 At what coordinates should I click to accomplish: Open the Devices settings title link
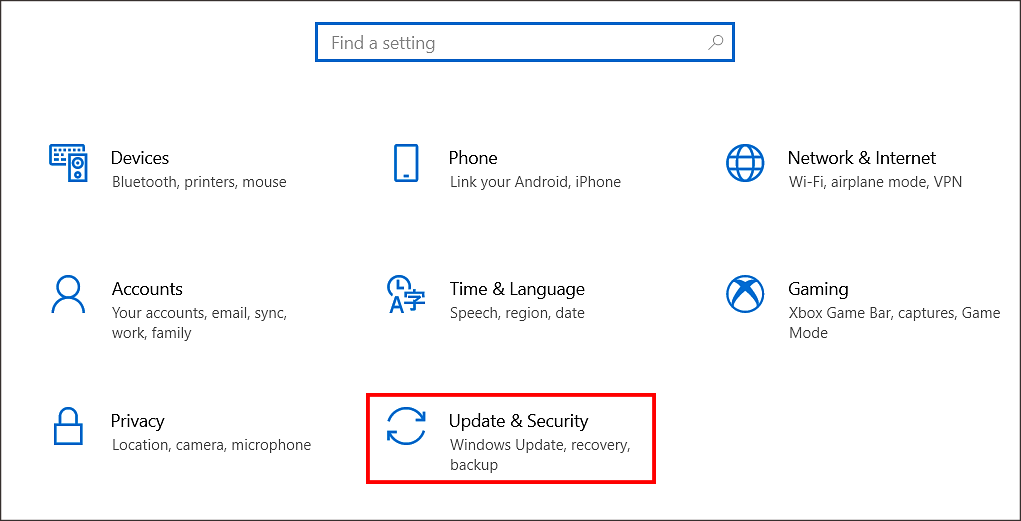140,158
